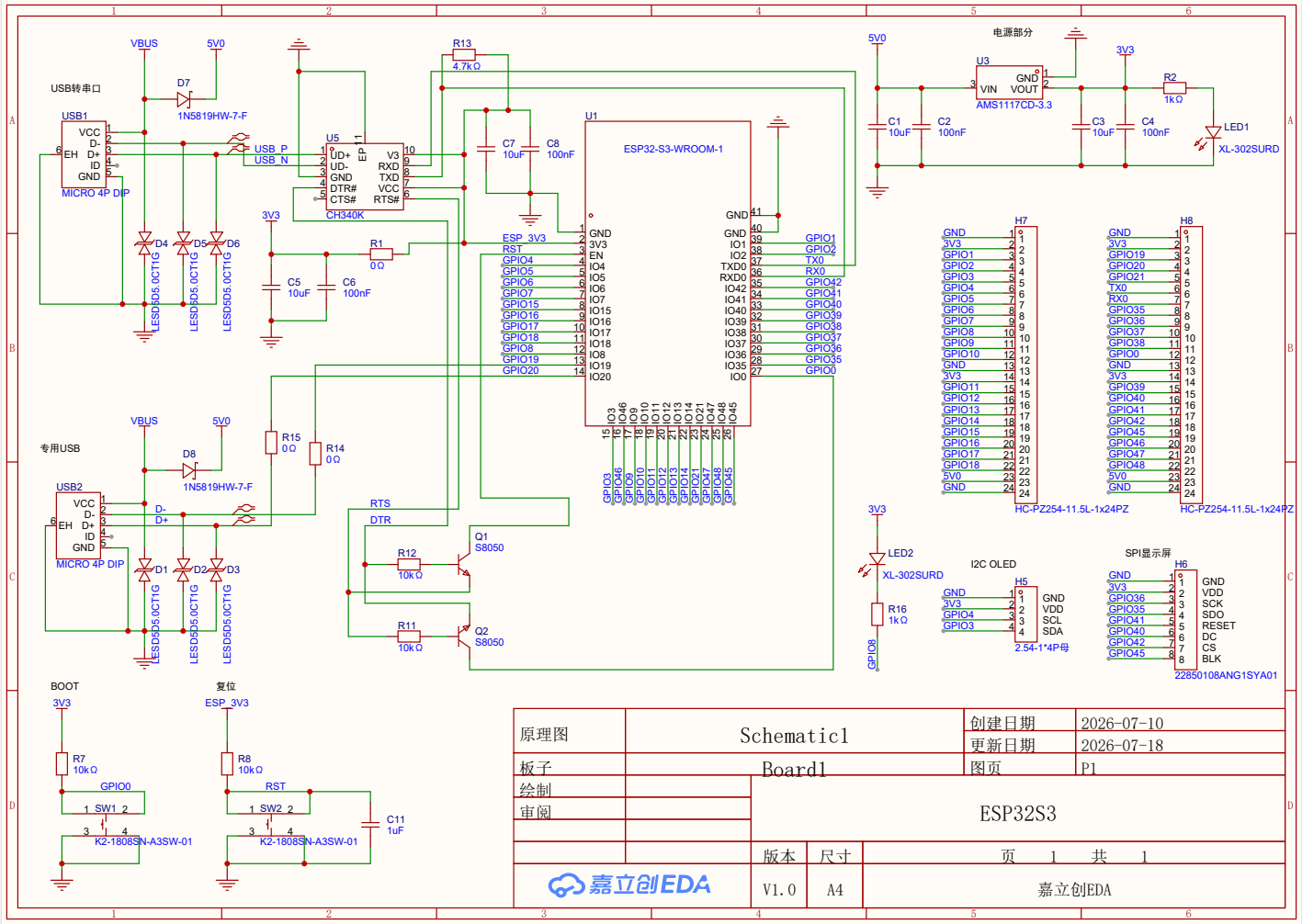Click the D4 TVS diode symbol
The width and height of the screenshot is (1302, 924).
point(144,244)
